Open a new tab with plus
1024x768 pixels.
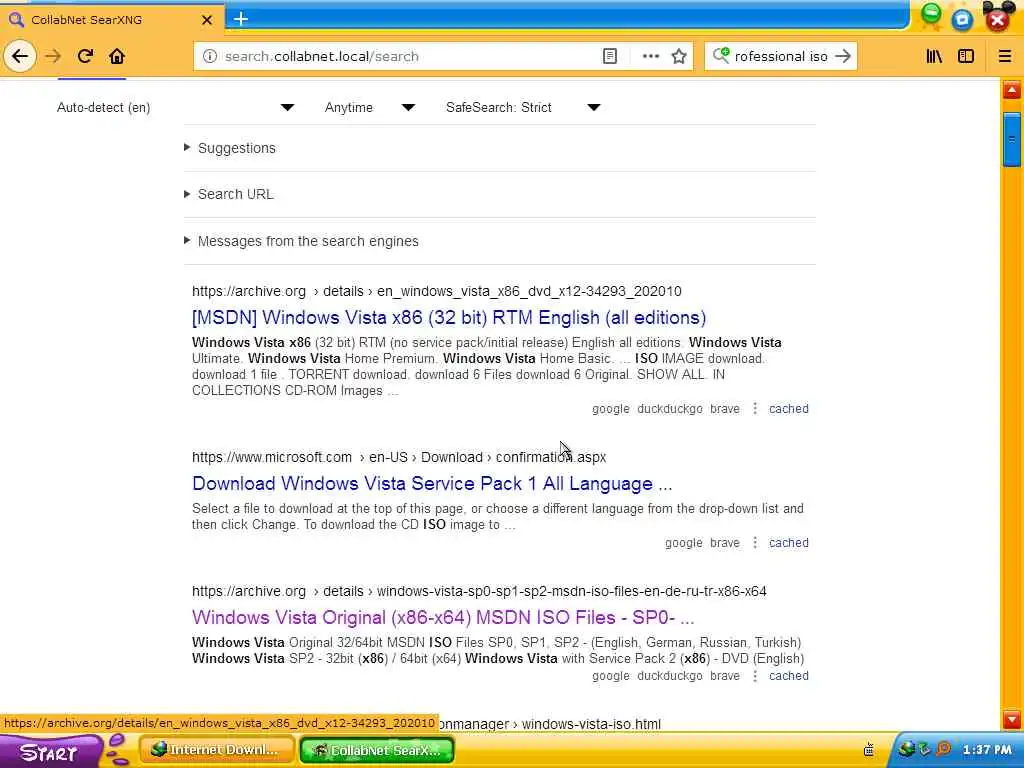241,19
